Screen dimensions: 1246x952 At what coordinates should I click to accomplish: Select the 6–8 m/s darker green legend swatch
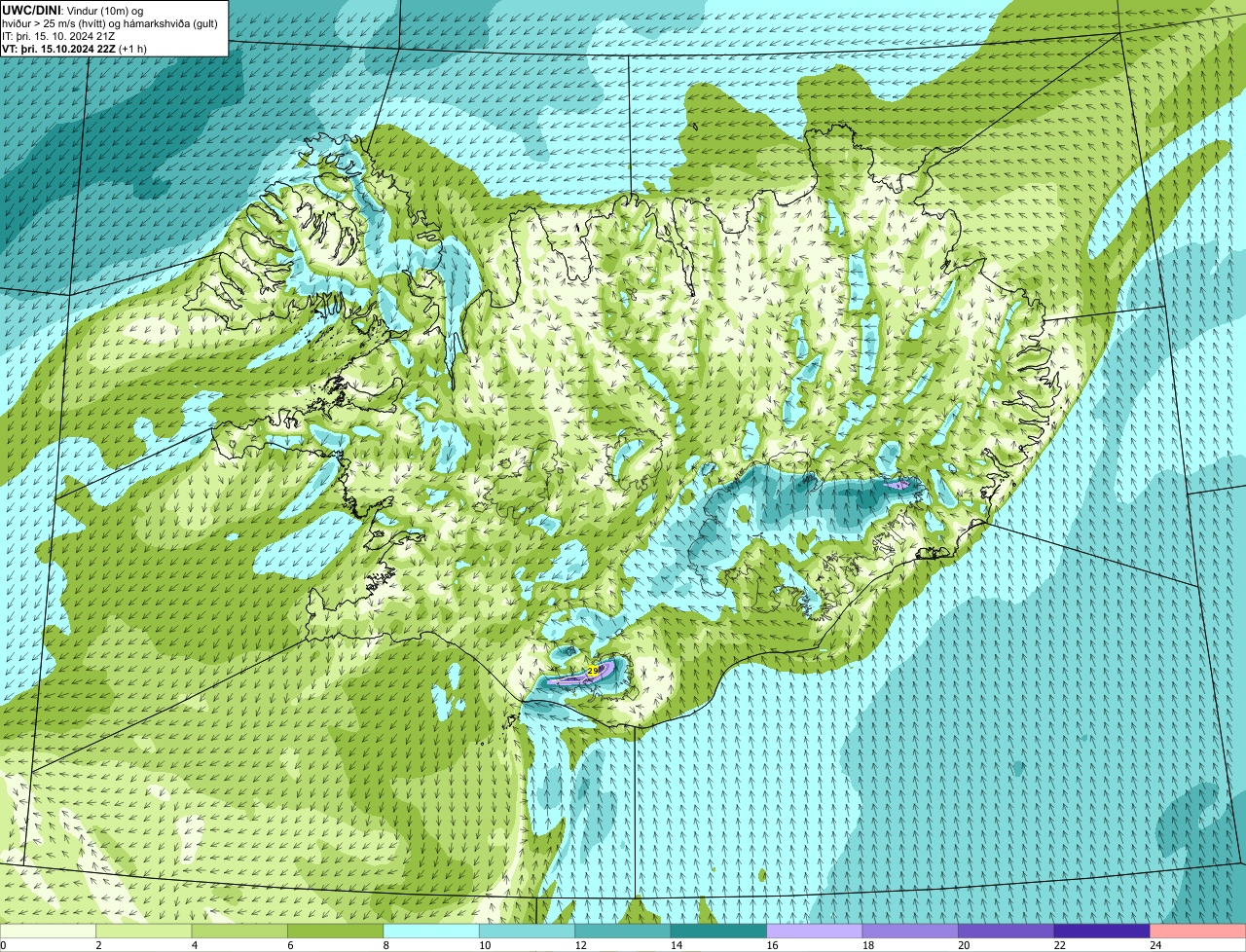click(337, 932)
